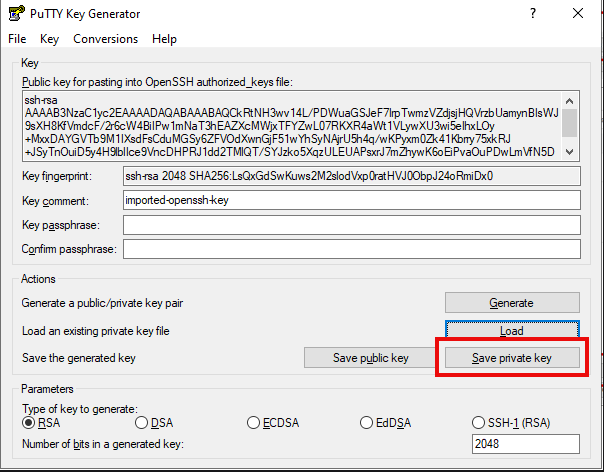The width and height of the screenshot is (604, 472).
Task: Click the Key passphrase field
Action: tap(352, 225)
